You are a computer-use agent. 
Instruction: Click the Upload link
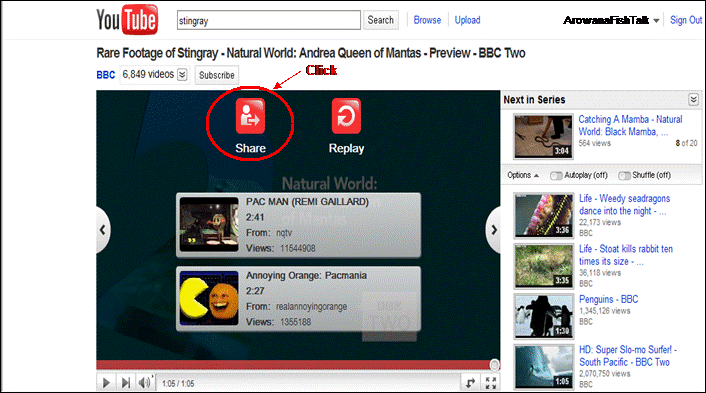[467, 20]
